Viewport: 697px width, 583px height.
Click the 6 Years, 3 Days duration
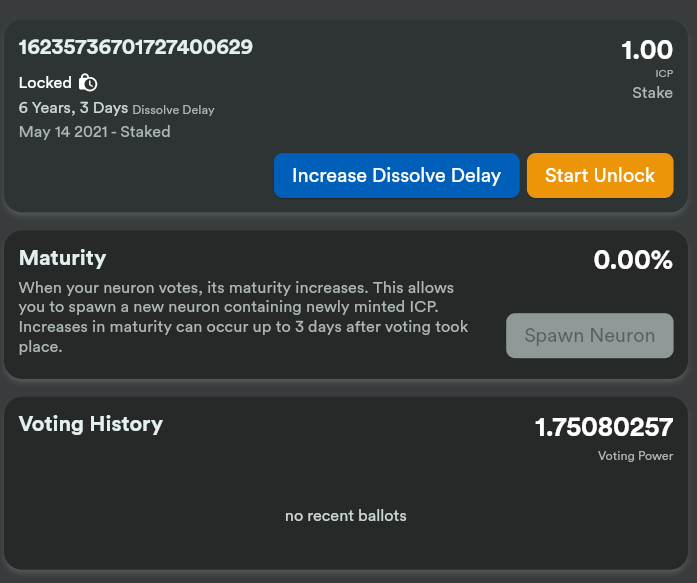(x=73, y=108)
